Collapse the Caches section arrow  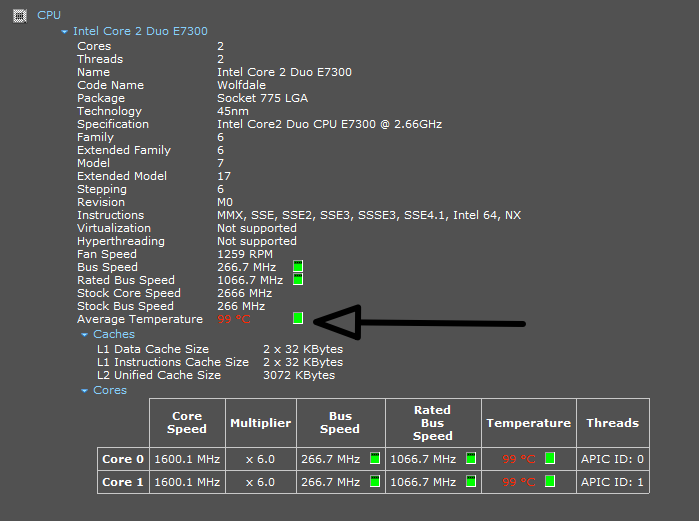point(85,335)
